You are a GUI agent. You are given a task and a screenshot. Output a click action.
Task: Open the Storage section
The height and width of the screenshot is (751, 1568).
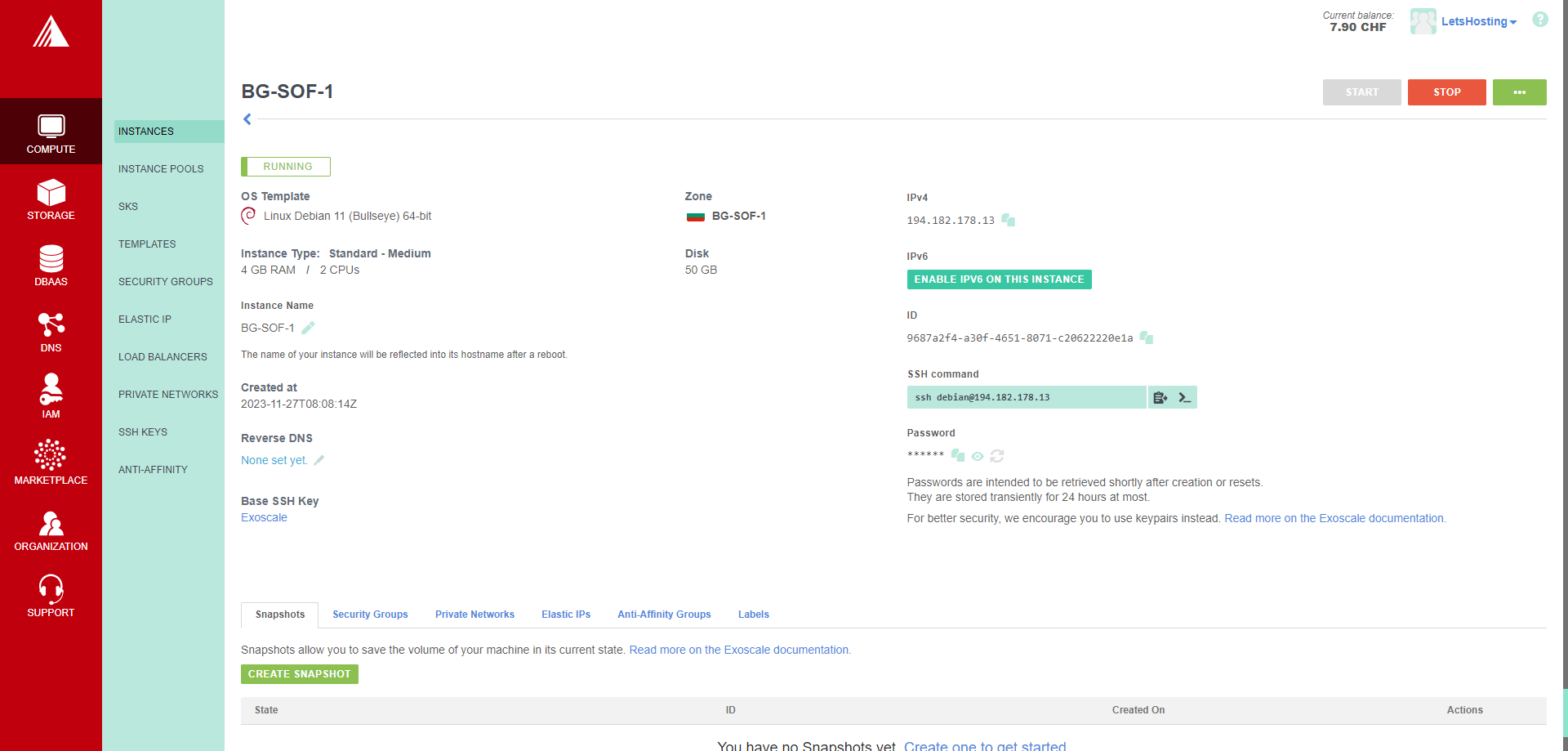click(51, 199)
